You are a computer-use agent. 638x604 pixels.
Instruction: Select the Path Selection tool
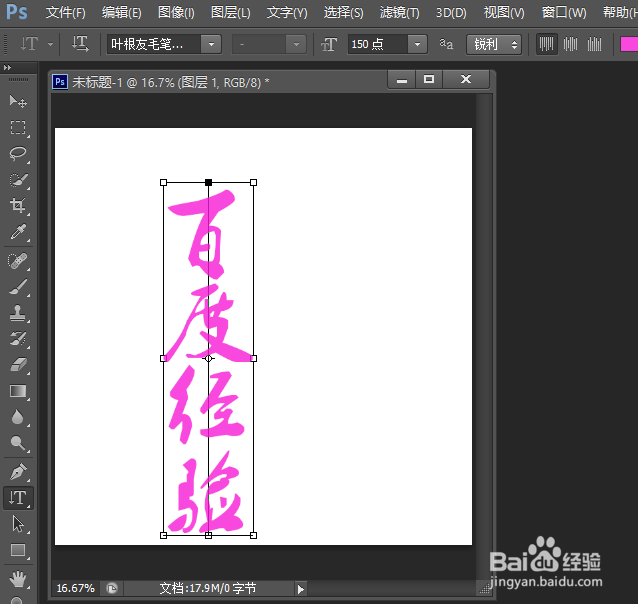pyautogui.click(x=18, y=524)
